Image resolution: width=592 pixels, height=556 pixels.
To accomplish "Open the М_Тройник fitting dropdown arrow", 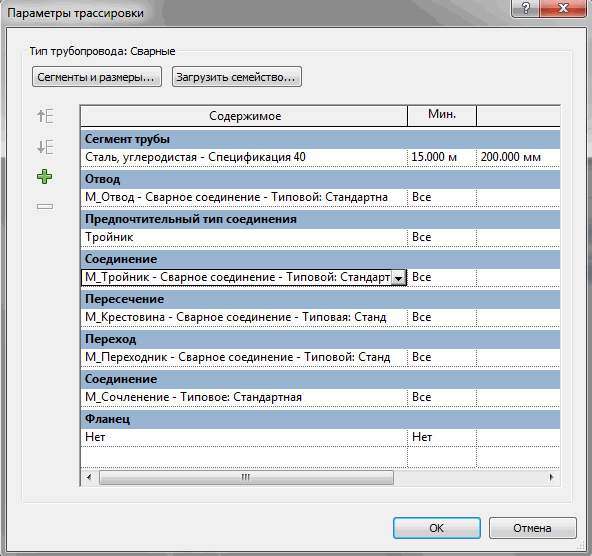I will [x=398, y=278].
